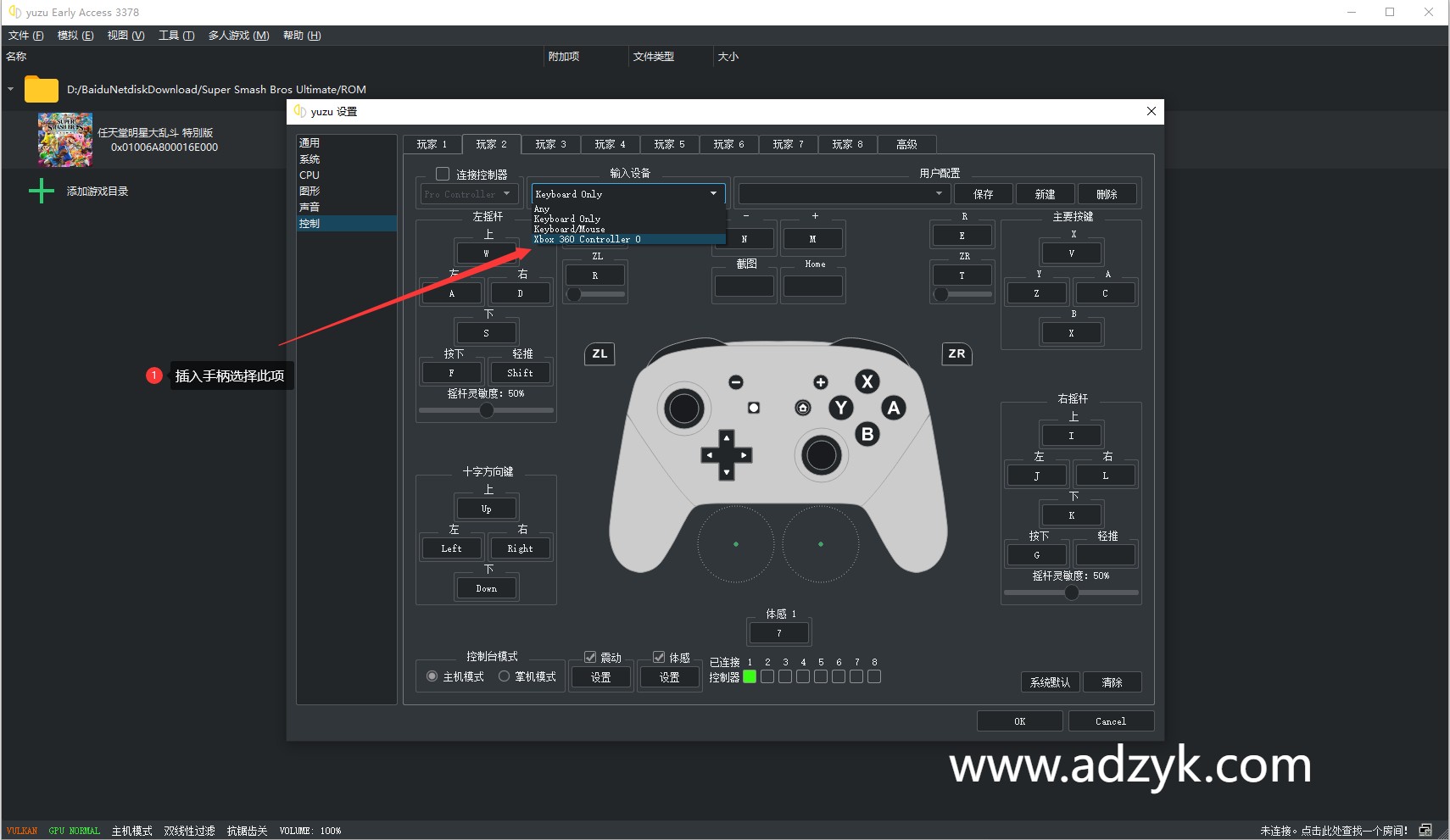Click the ZL icon beside the controller image
This screenshot has height=840, width=1450.
click(600, 353)
